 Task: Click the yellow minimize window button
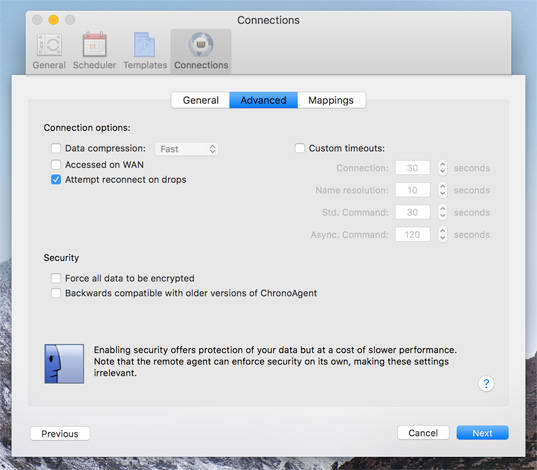click(x=53, y=20)
